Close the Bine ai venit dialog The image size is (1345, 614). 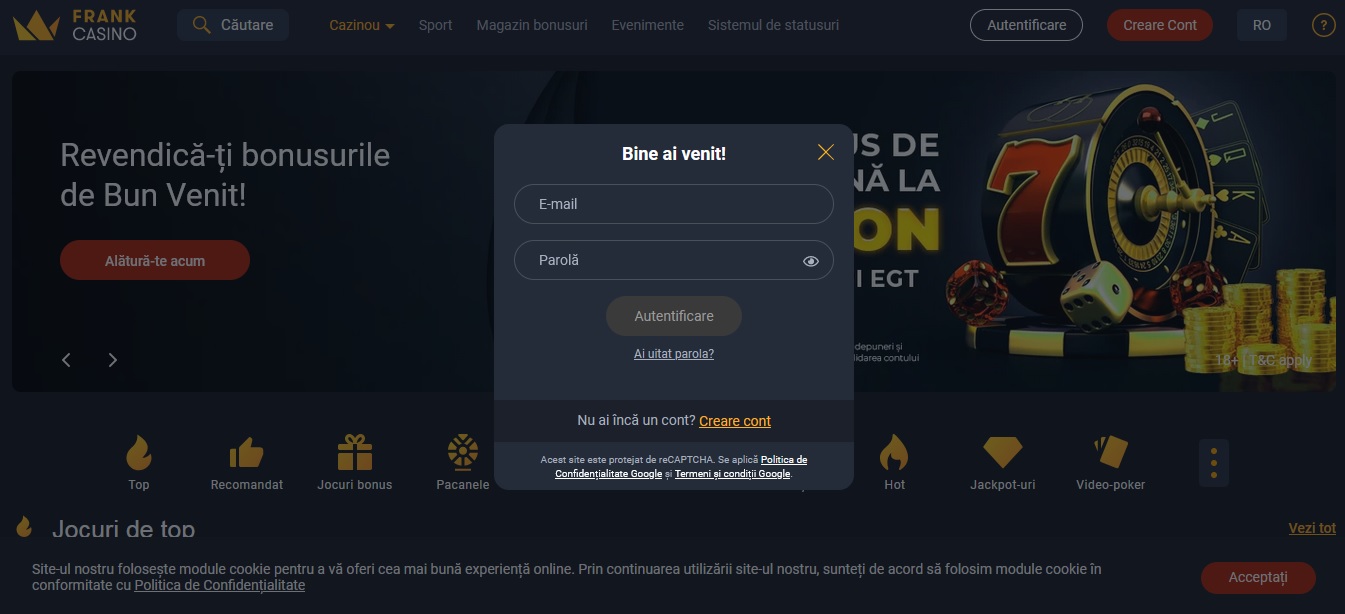click(x=826, y=152)
